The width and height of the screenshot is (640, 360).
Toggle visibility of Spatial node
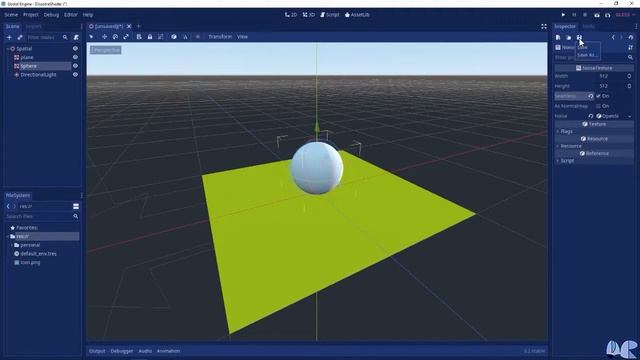[x=75, y=49]
